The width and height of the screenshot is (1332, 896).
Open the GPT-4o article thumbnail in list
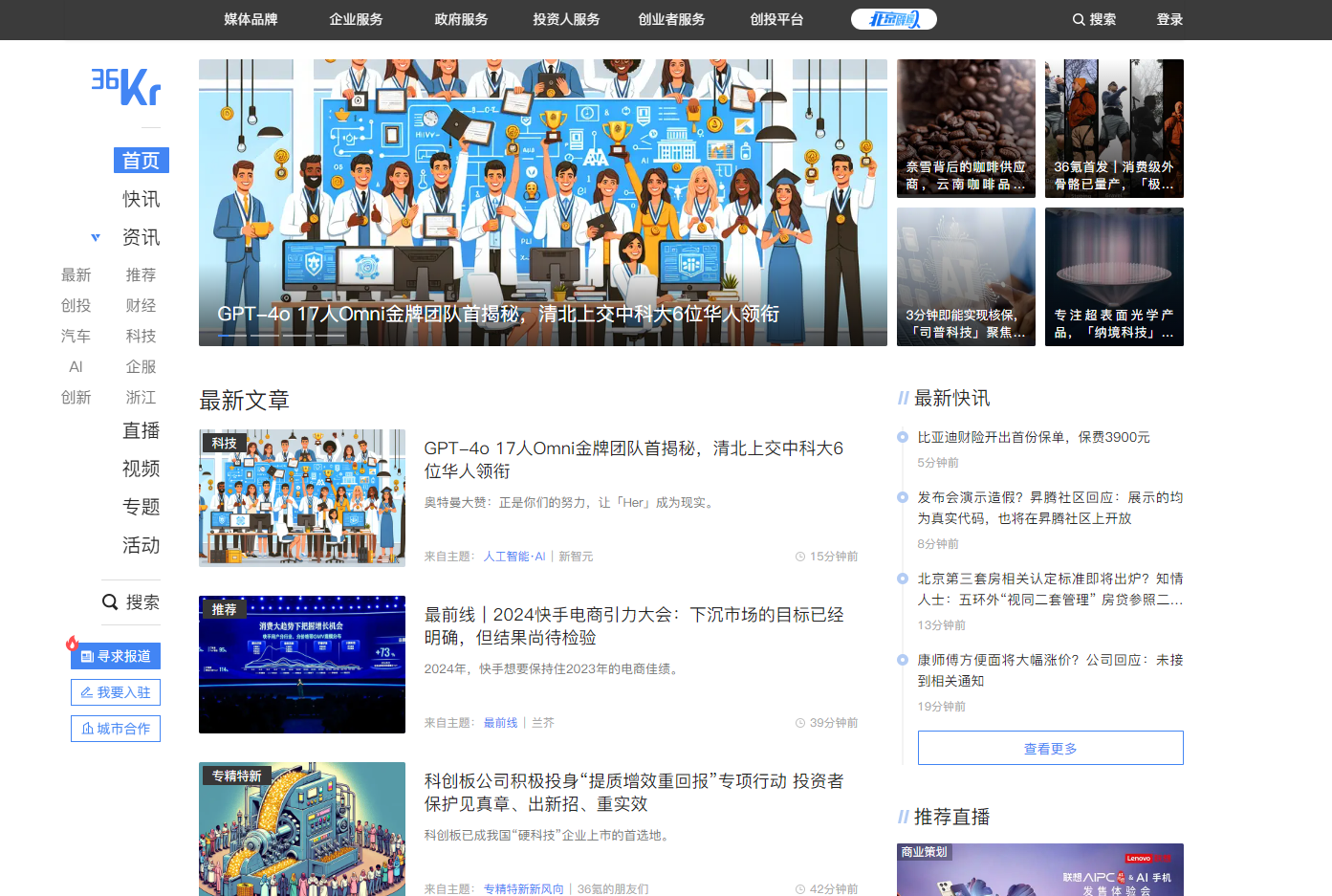302,498
